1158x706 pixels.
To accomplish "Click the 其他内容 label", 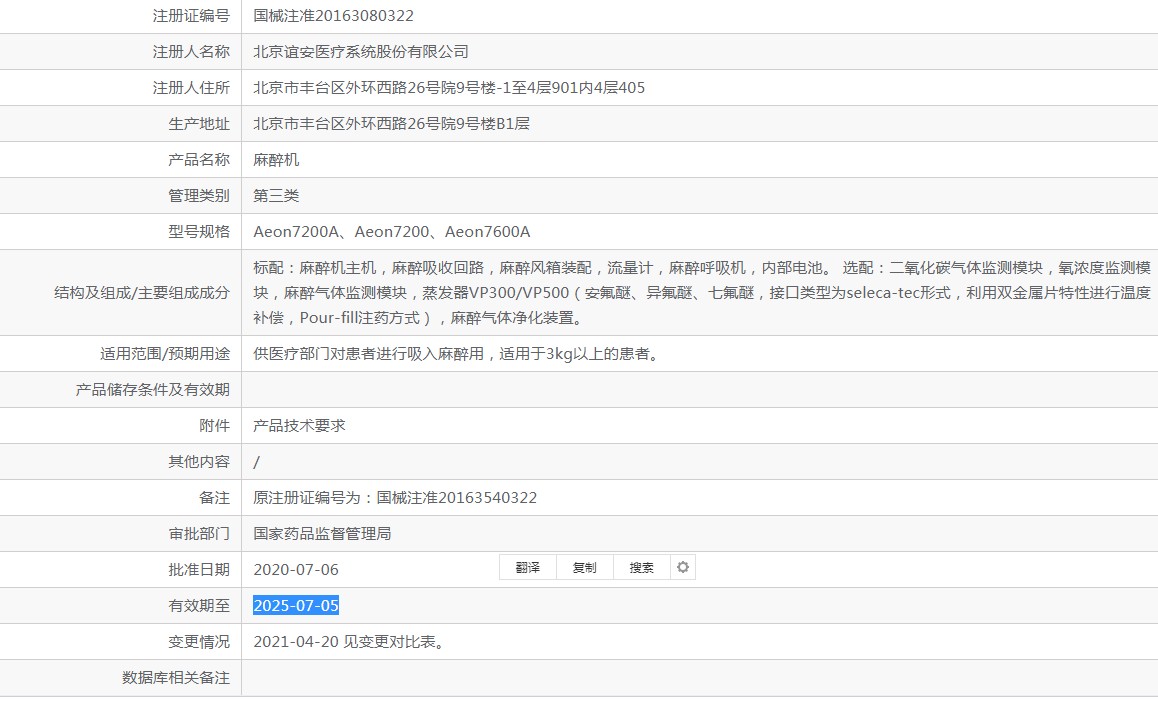I will click(199, 462).
